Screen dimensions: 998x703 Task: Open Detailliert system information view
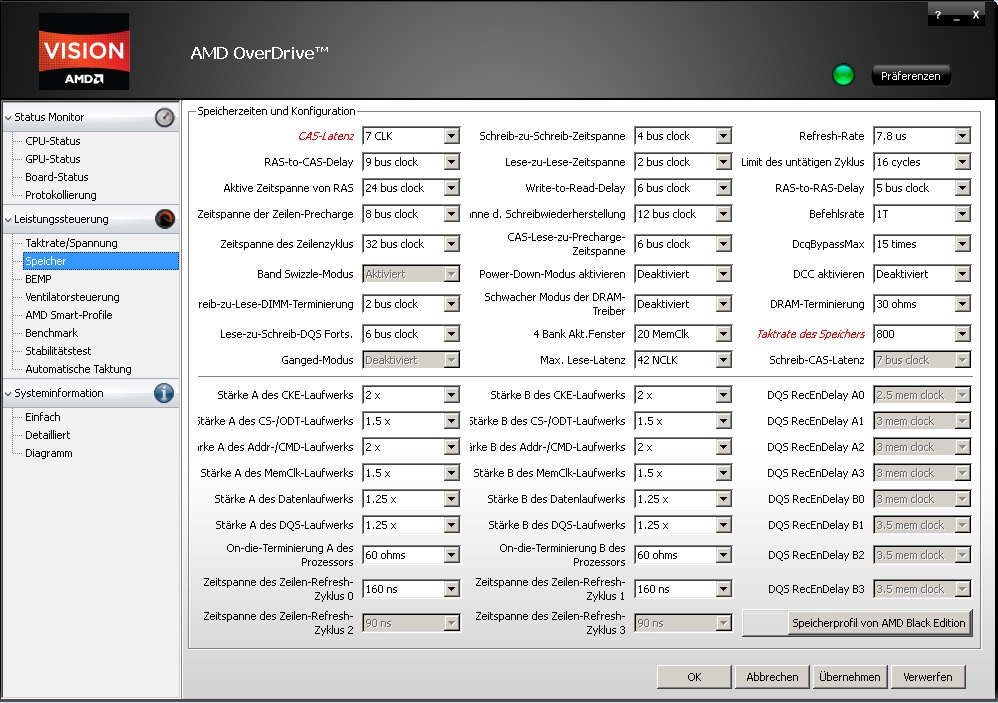pos(48,435)
